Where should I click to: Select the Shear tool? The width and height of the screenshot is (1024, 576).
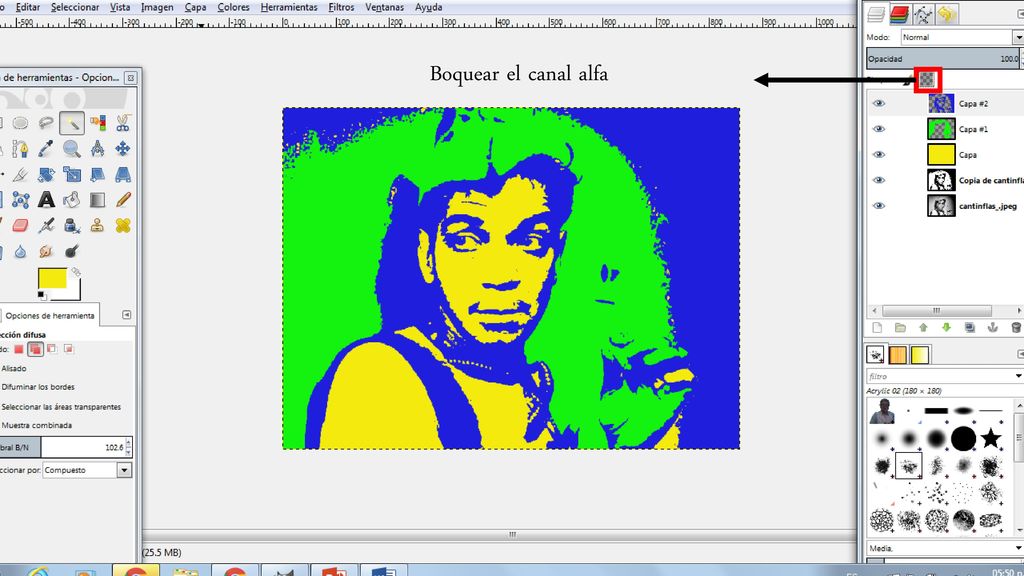(98, 174)
